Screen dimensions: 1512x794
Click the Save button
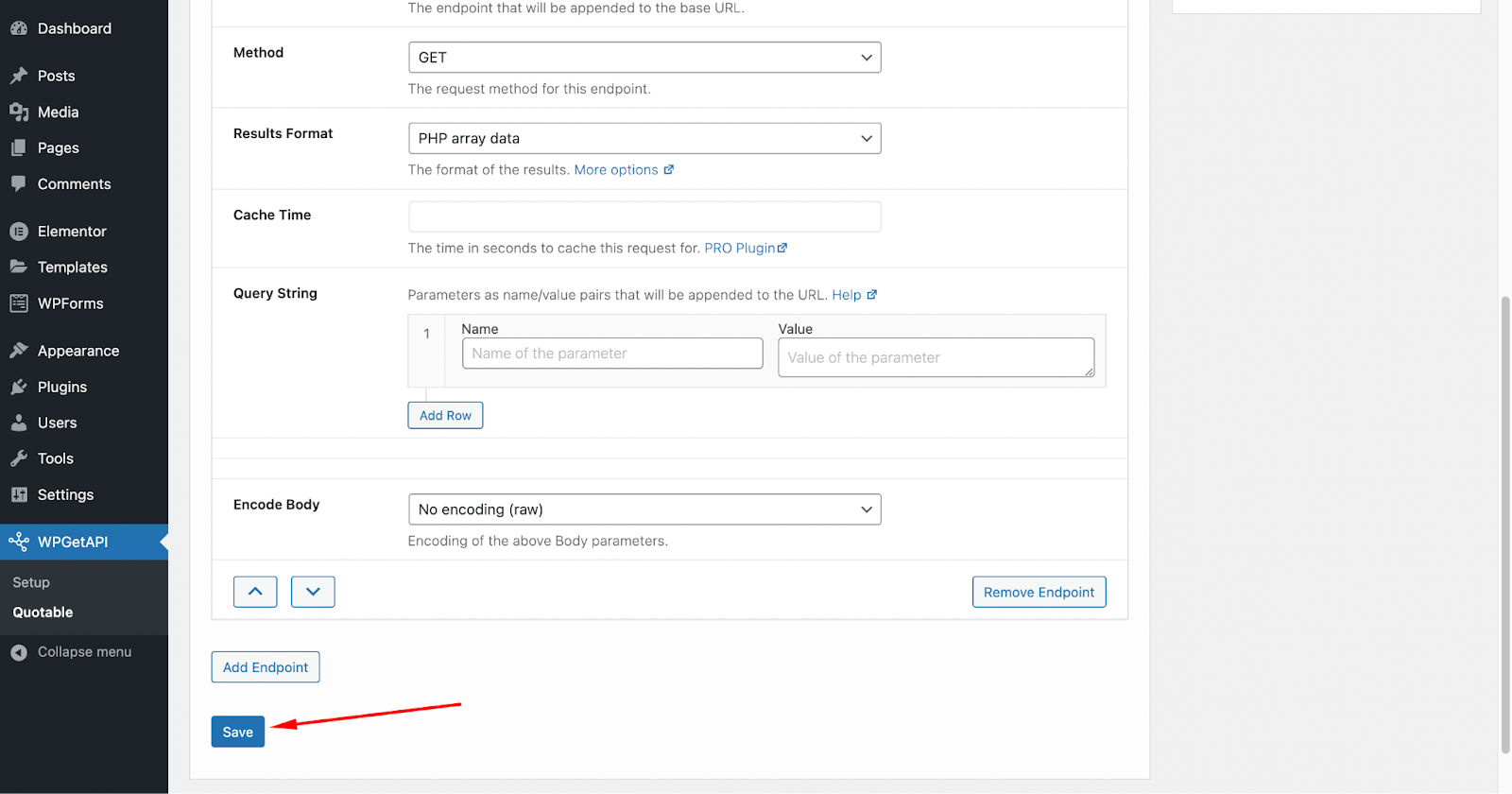pyautogui.click(x=238, y=732)
